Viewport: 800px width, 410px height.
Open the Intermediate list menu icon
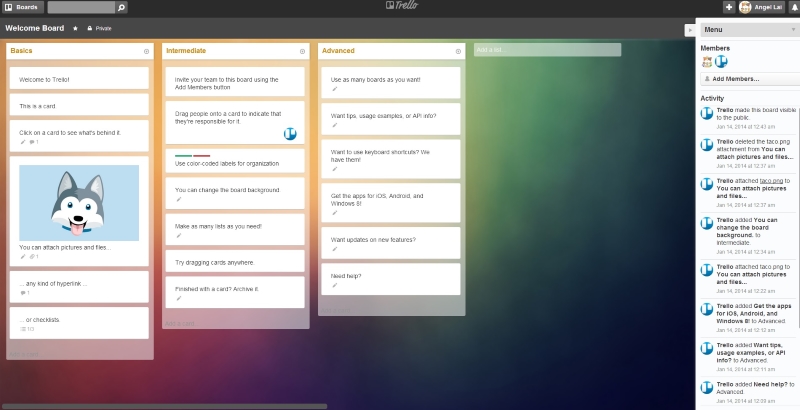click(302, 52)
